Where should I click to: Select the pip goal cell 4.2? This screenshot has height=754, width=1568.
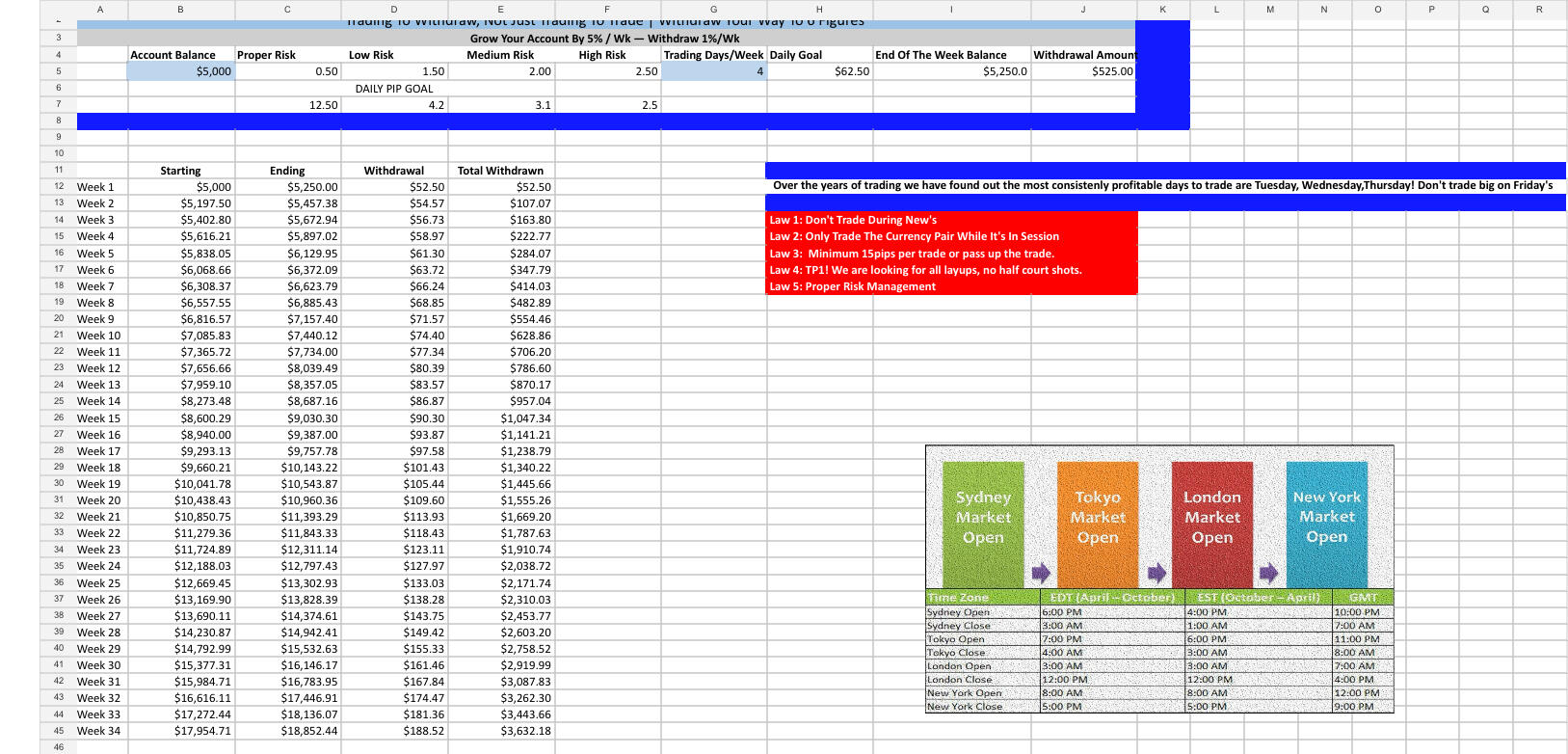393,105
